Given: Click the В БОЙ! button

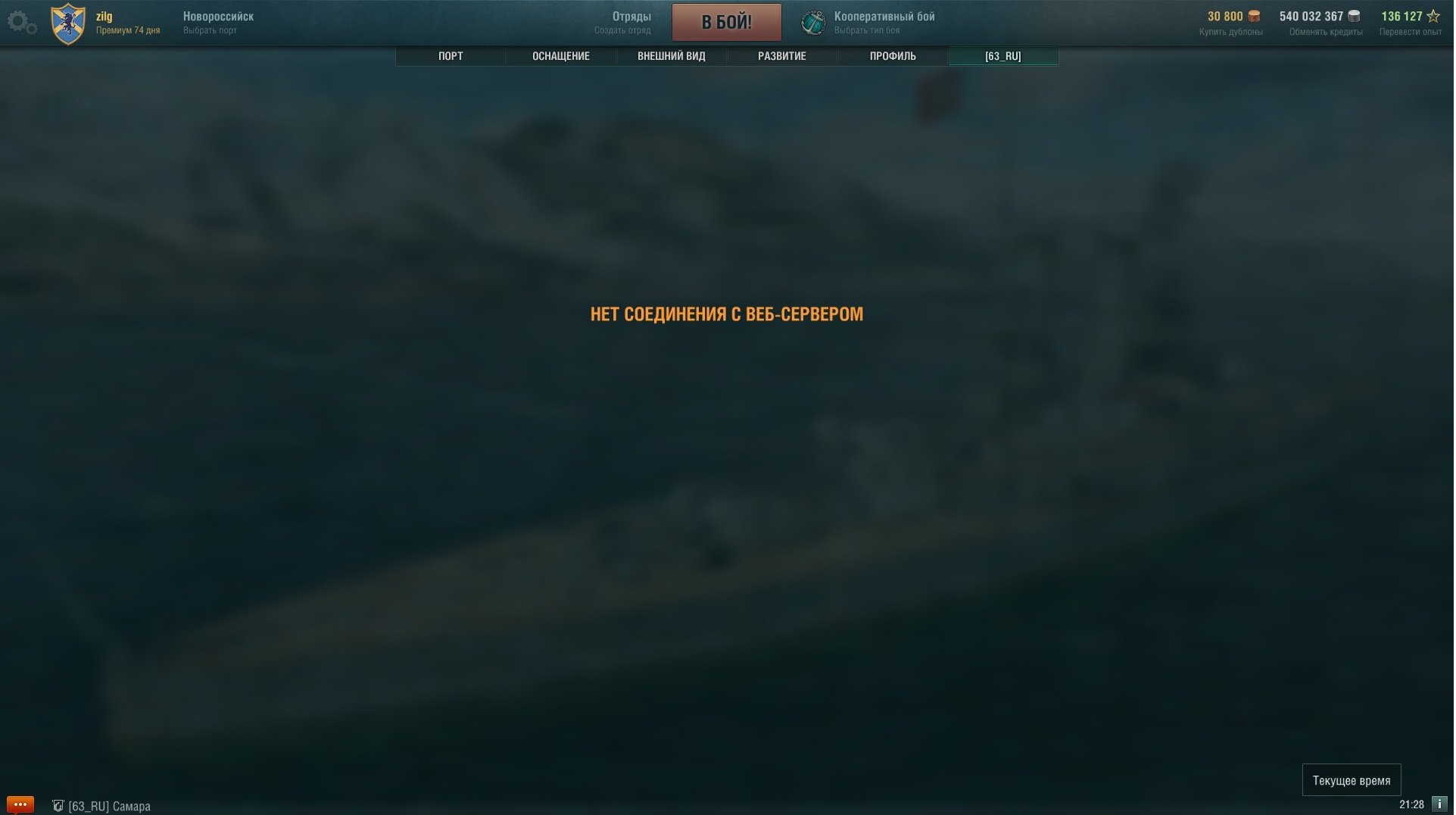Looking at the screenshot, I should pos(727,22).
